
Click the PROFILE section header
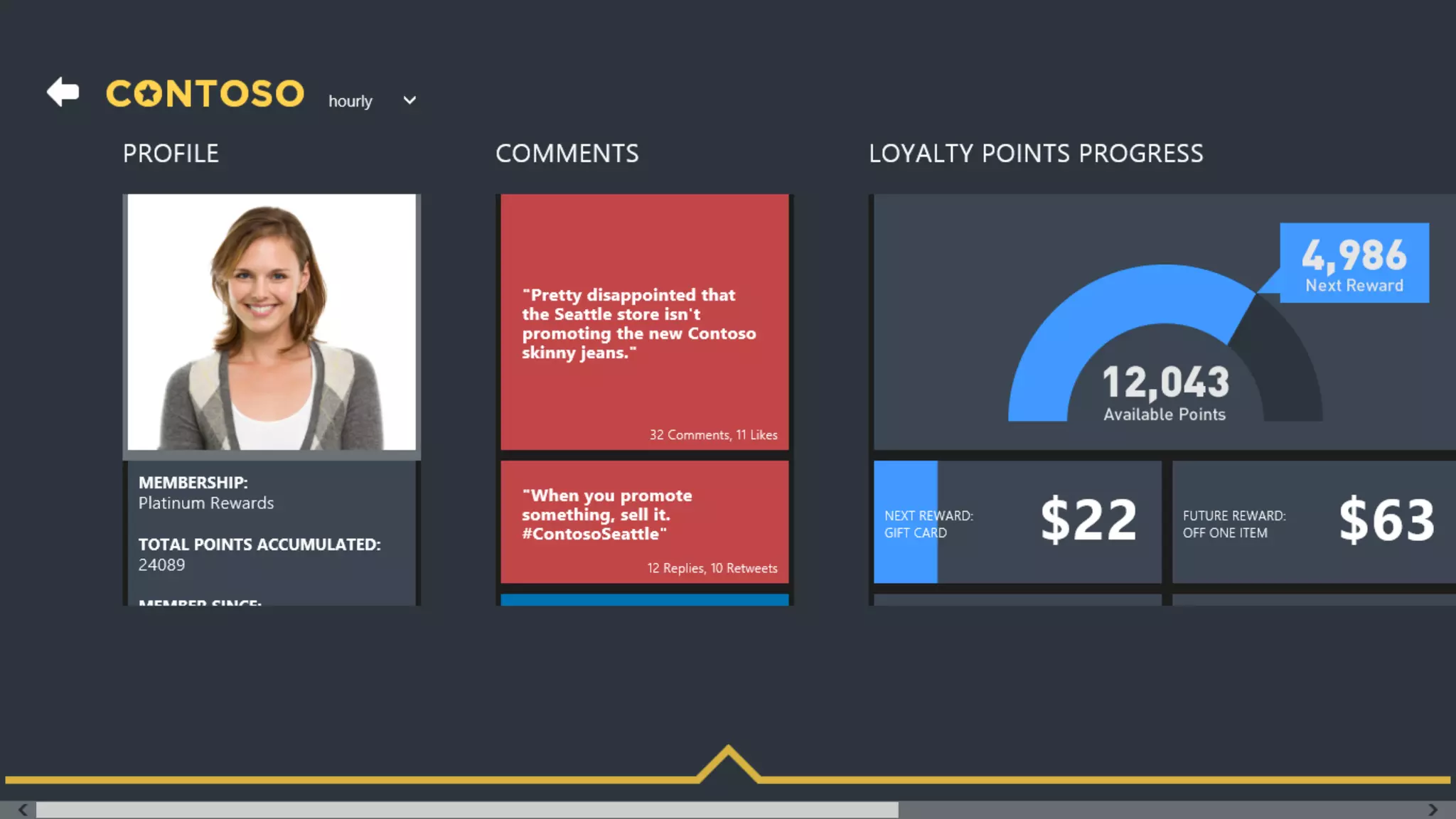pos(171,154)
